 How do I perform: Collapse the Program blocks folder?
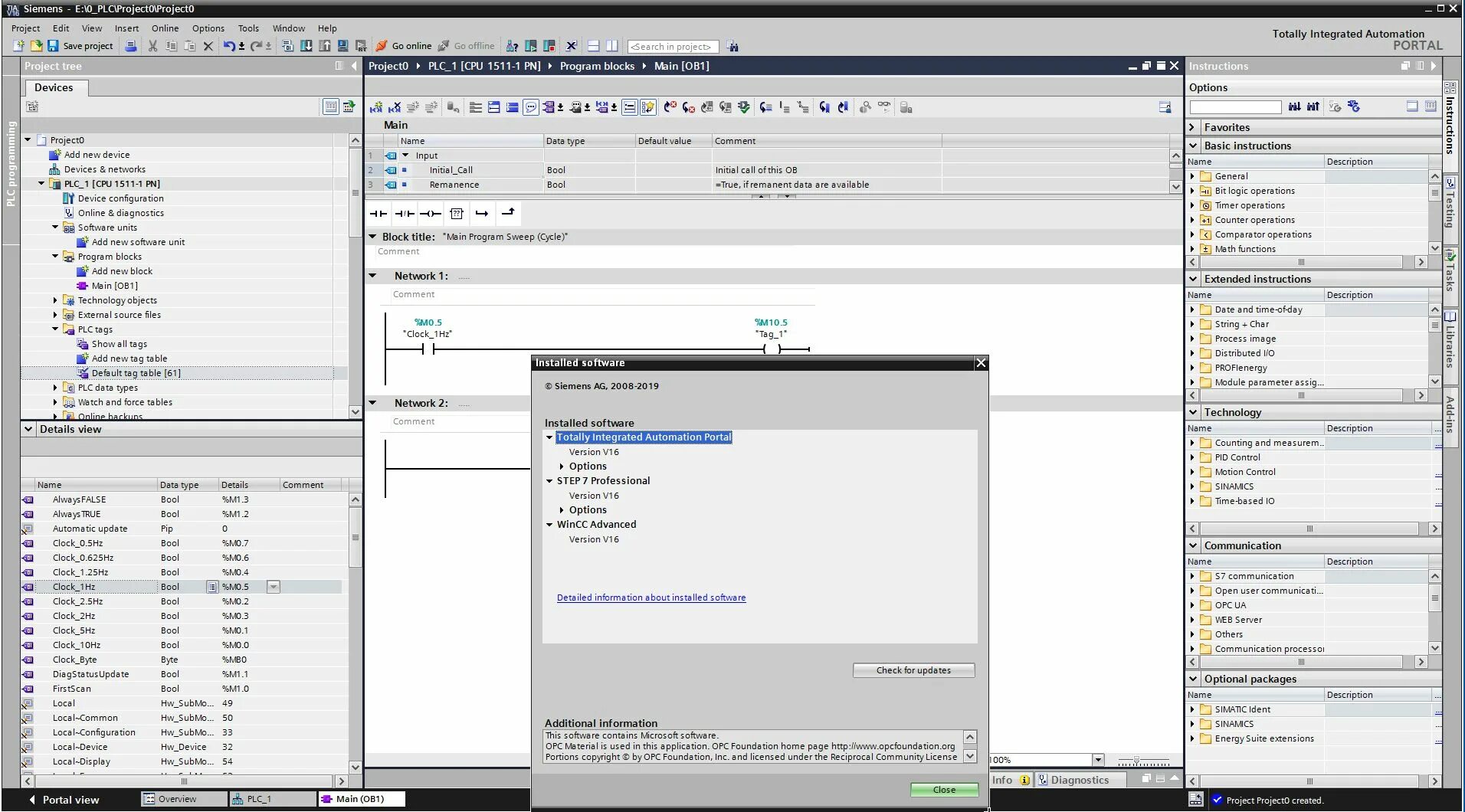[x=55, y=257]
